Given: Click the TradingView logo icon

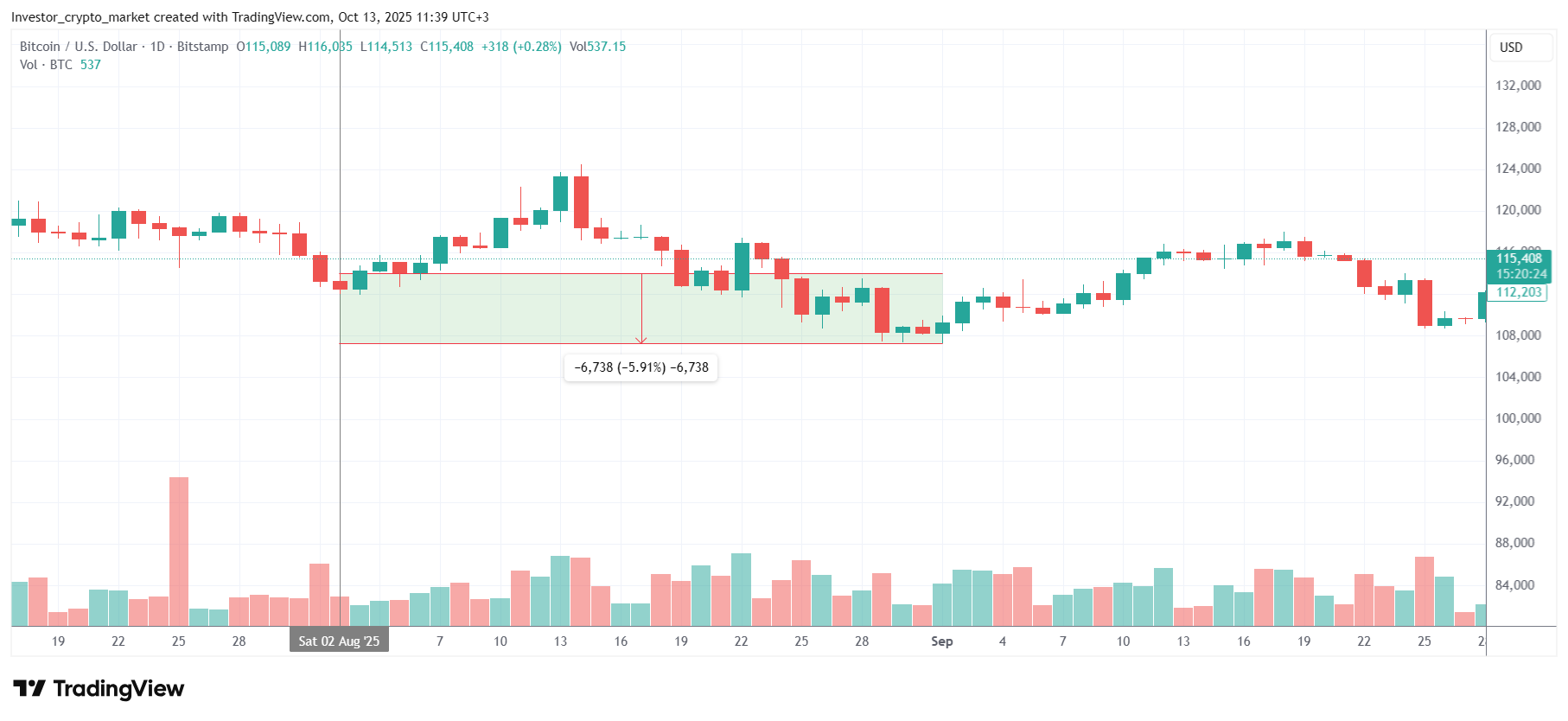Looking at the screenshot, I should pyautogui.click(x=29, y=688).
